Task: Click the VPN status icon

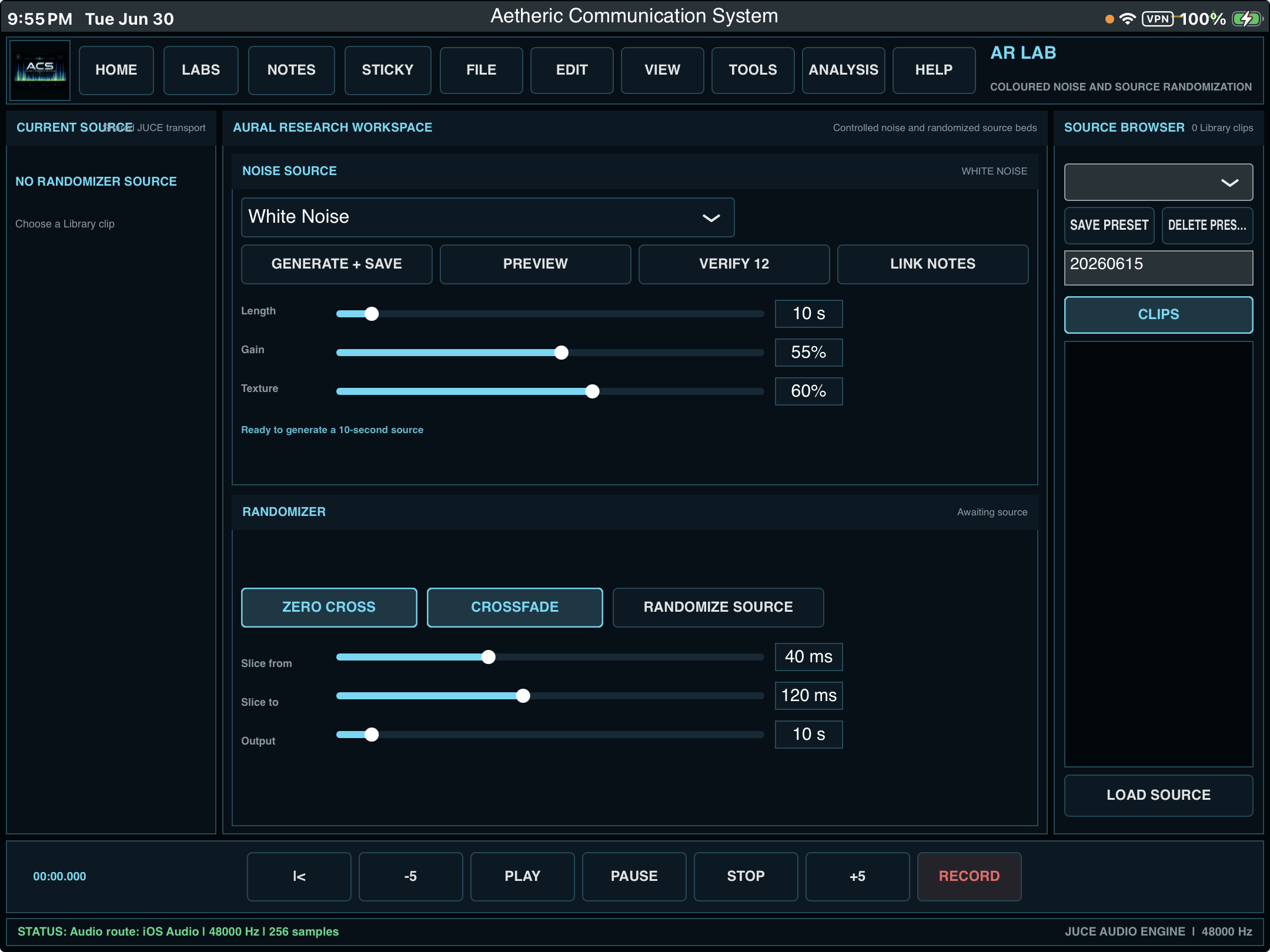Action: point(1158,19)
